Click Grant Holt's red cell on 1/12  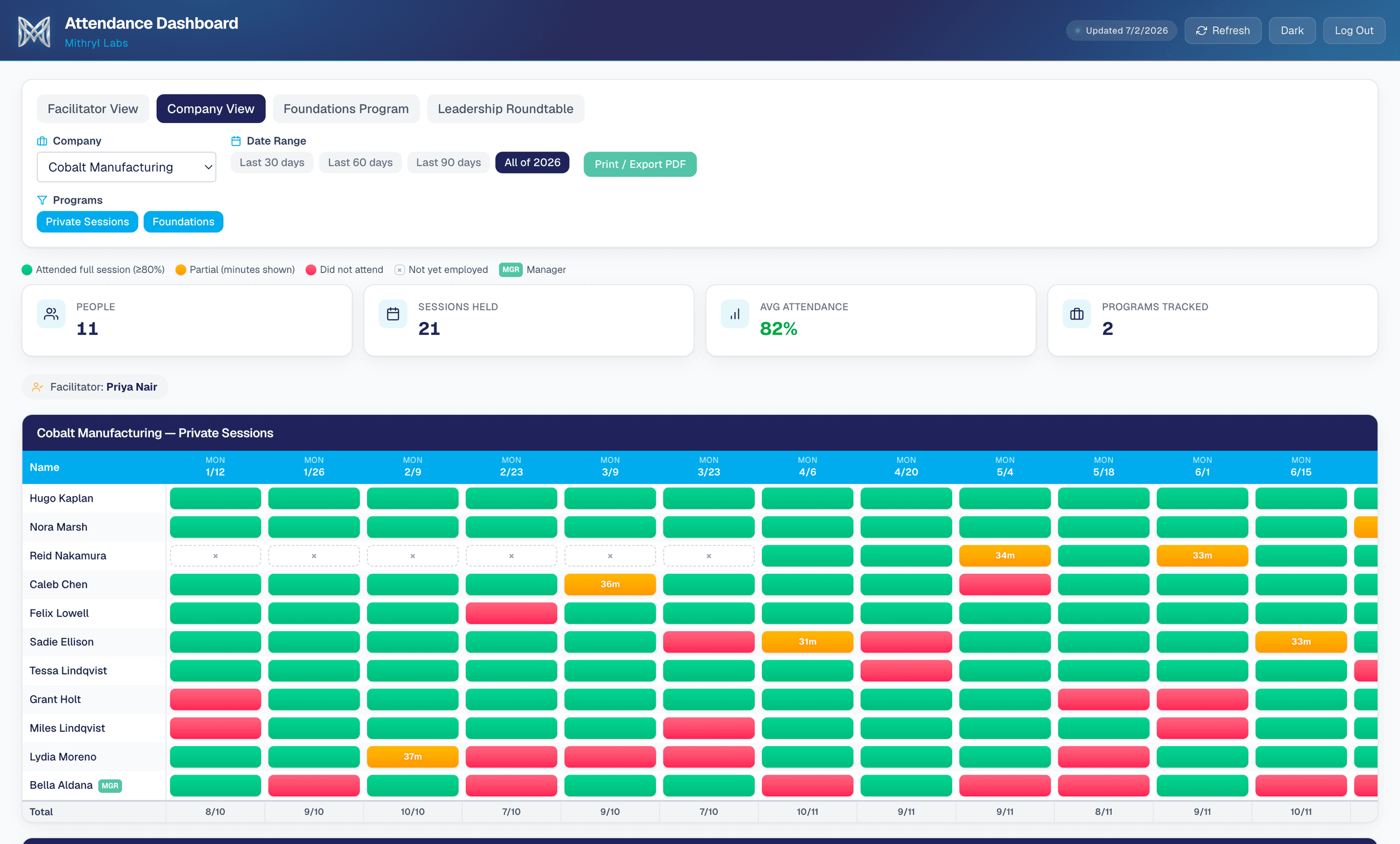point(215,699)
